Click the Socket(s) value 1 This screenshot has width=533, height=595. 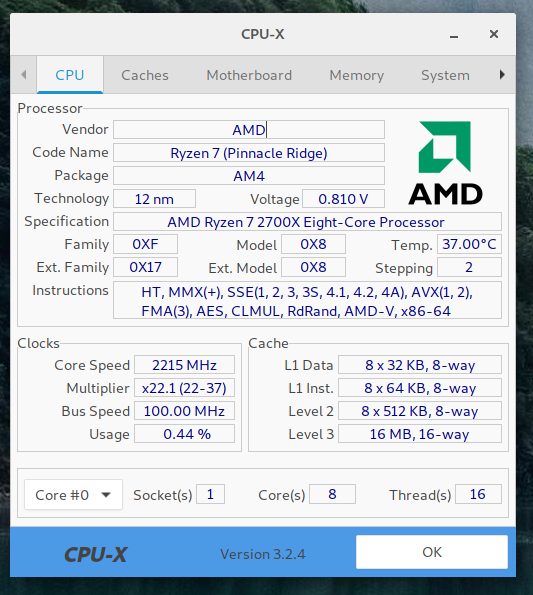click(210, 494)
